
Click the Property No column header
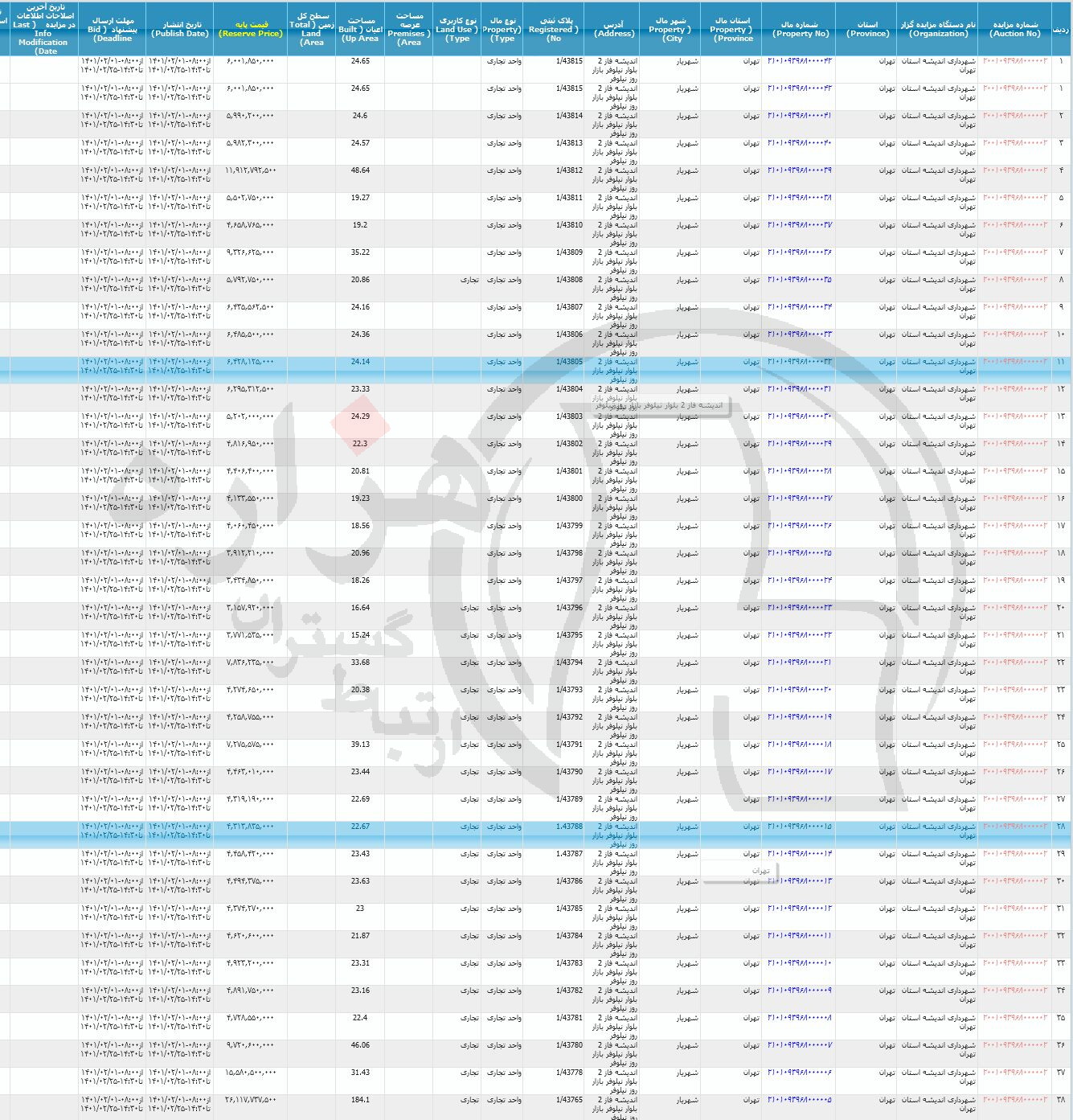(x=800, y=29)
